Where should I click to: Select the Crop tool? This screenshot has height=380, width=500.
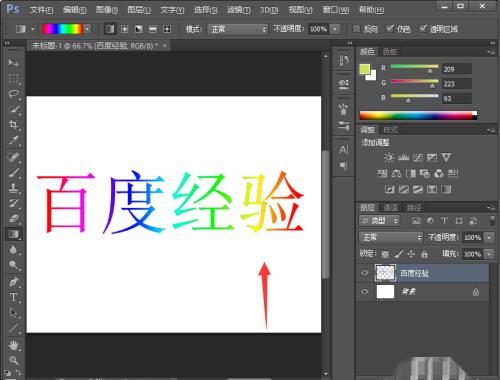(13, 125)
